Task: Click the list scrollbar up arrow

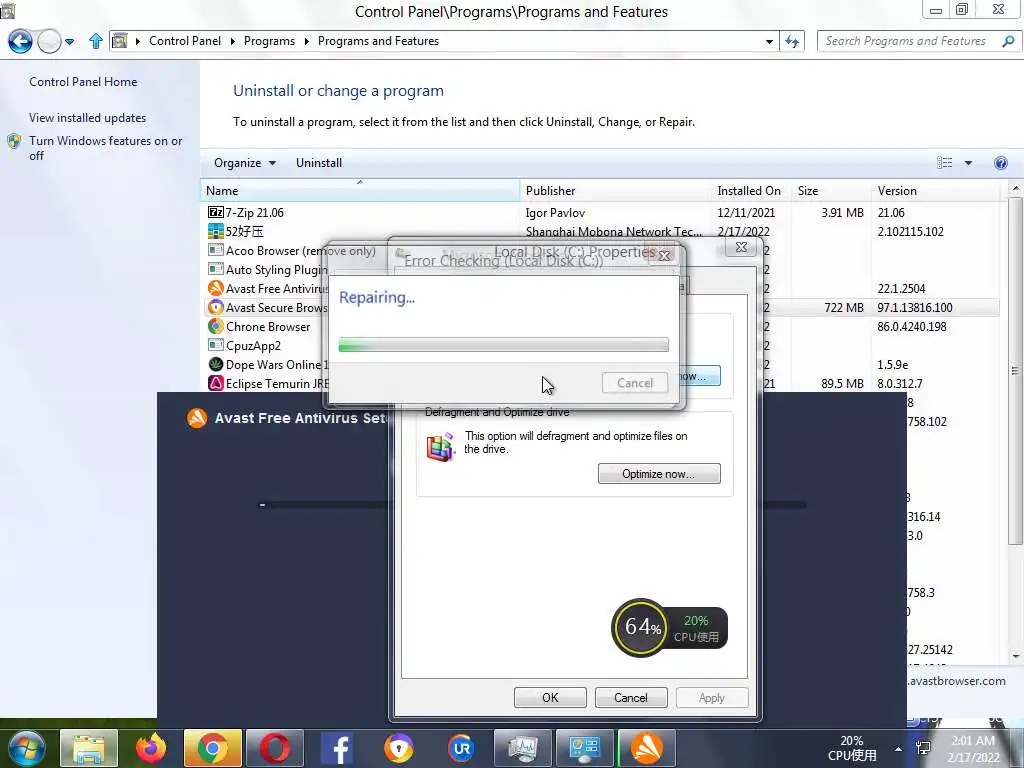Action: tap(1016, 189)
